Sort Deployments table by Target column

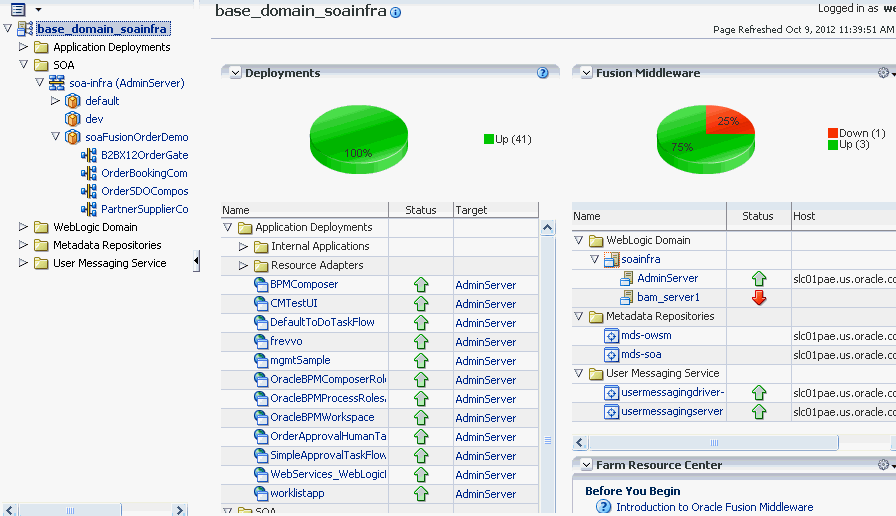tap(496, 210)
